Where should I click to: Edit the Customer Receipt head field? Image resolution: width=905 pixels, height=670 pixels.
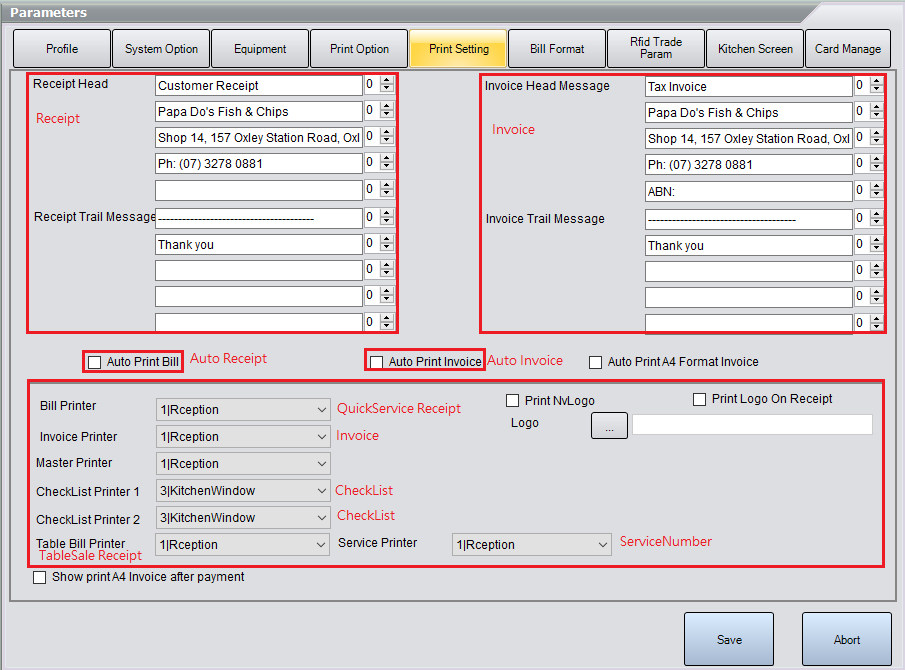(259, 85)
